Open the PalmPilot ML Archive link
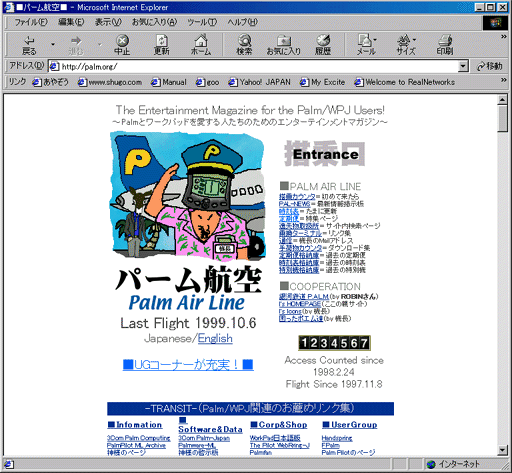 point(136,445)
